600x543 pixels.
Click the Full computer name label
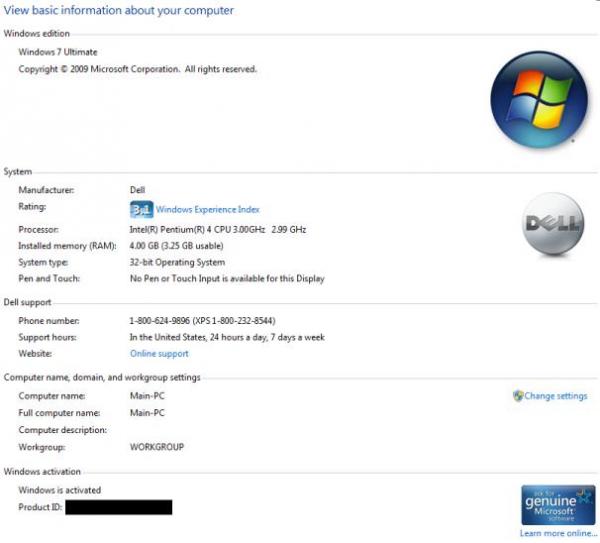pos(59,413)
